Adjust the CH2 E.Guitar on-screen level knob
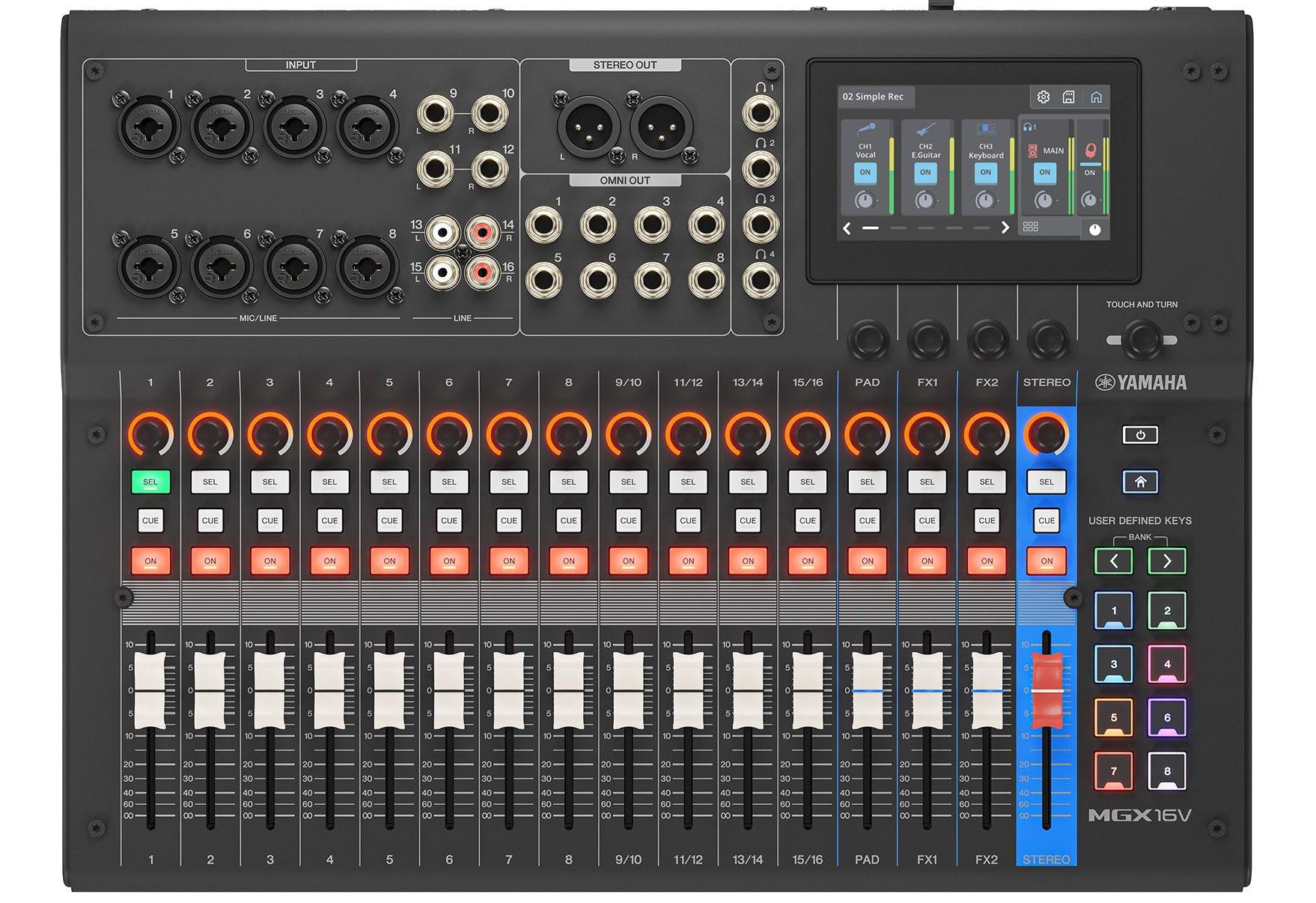The width and height of the screenshot is (1316, 903). [925, 200]
